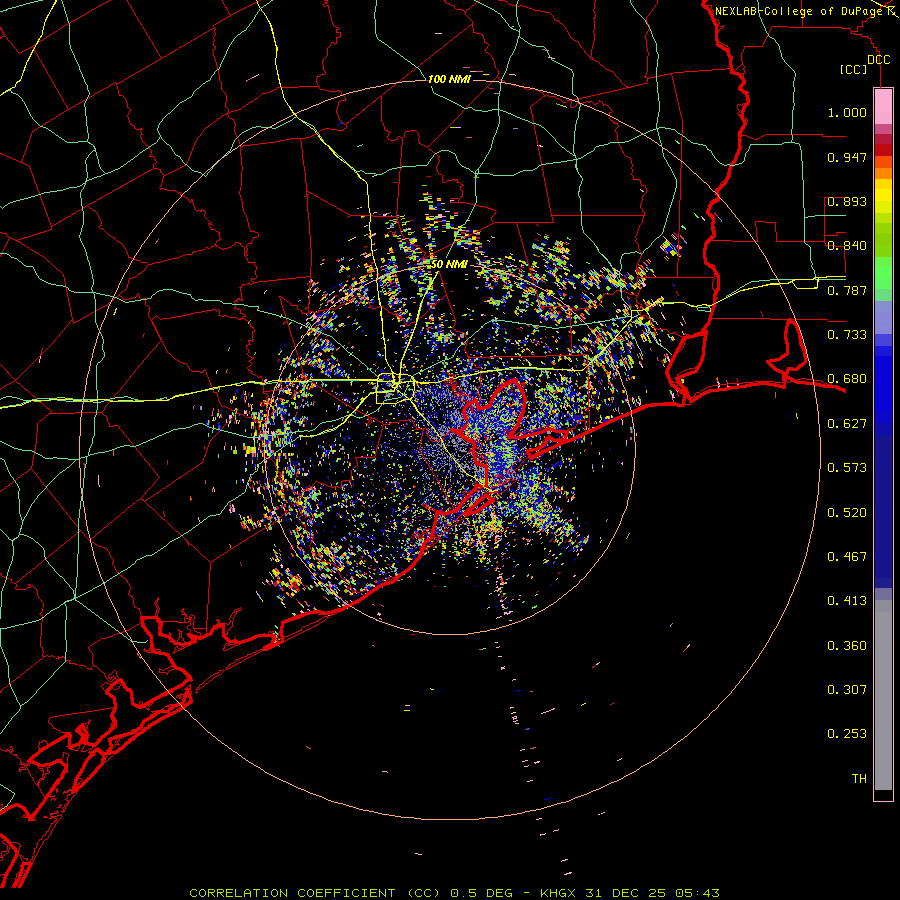
Task: Click the 0.467 scale value
Action: (x=847, y=557)
